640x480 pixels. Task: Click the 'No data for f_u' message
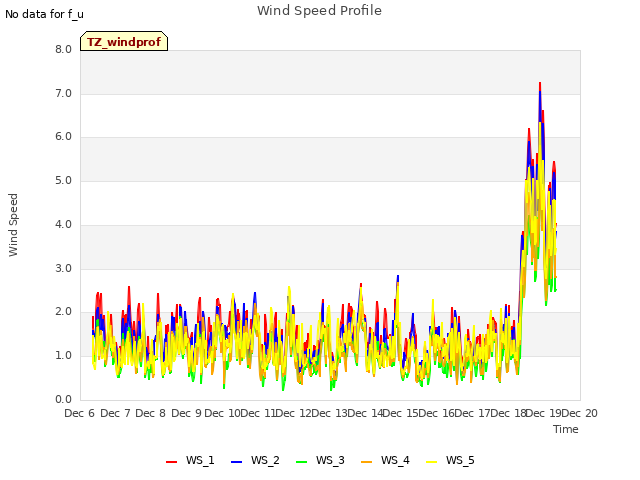click(44, 14)
